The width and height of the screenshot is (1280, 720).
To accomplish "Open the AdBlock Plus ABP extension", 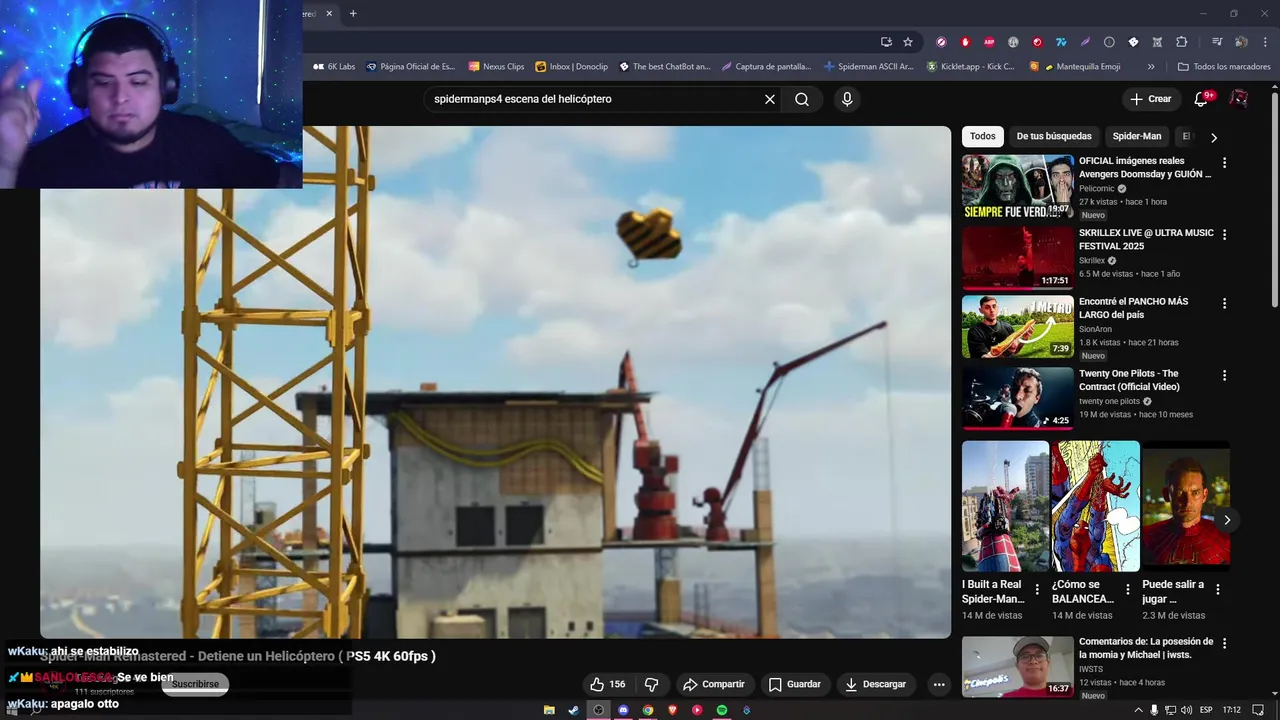I will pos(989,42).
